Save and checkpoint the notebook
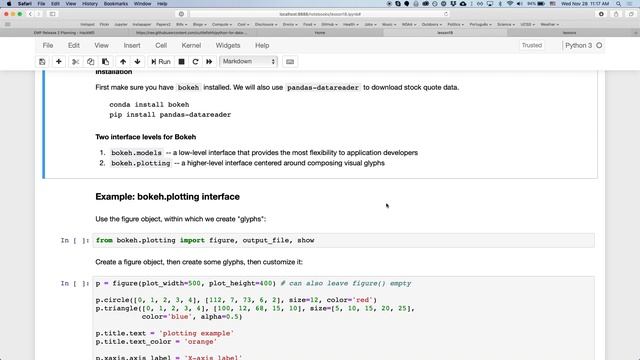640x360 pixels. coord(42,62)
